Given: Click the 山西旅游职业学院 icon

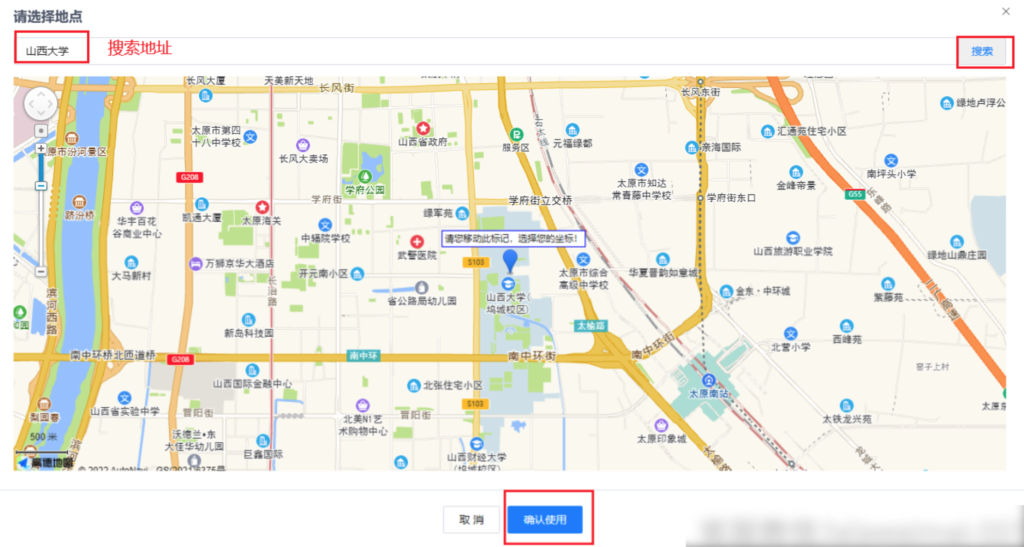Looking at the screenshot, I should [x=793, y=237].
